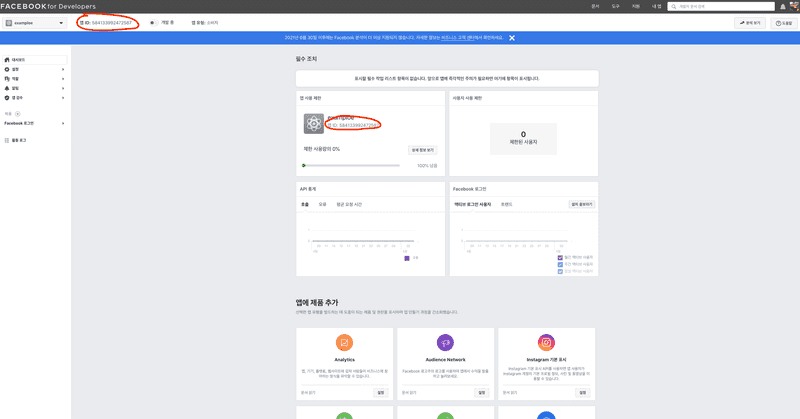
Task: Click the purple Audience Network icon
Action: 445,342
